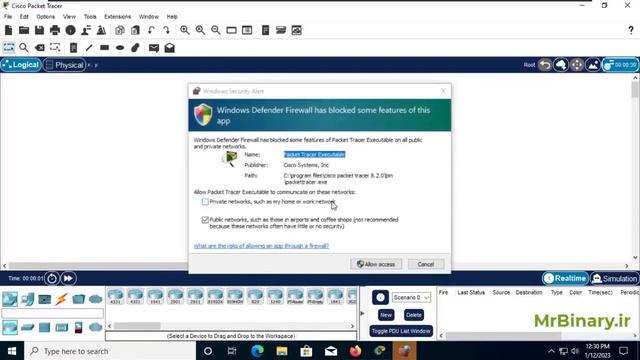Save the network with floppy icon

tap(39, 30)
